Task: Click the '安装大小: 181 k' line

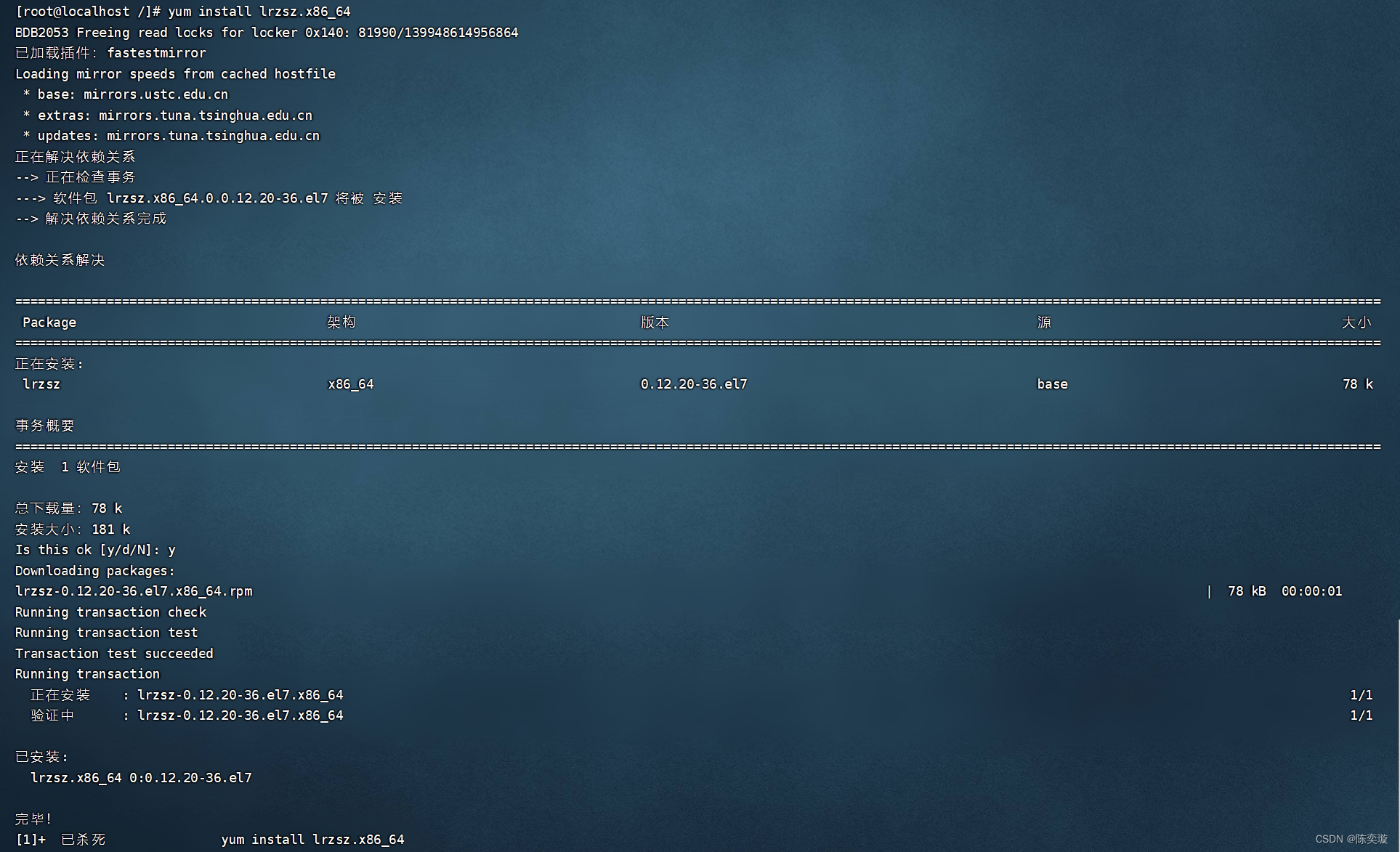Action: pyautogui.click(x=73, y=530)
